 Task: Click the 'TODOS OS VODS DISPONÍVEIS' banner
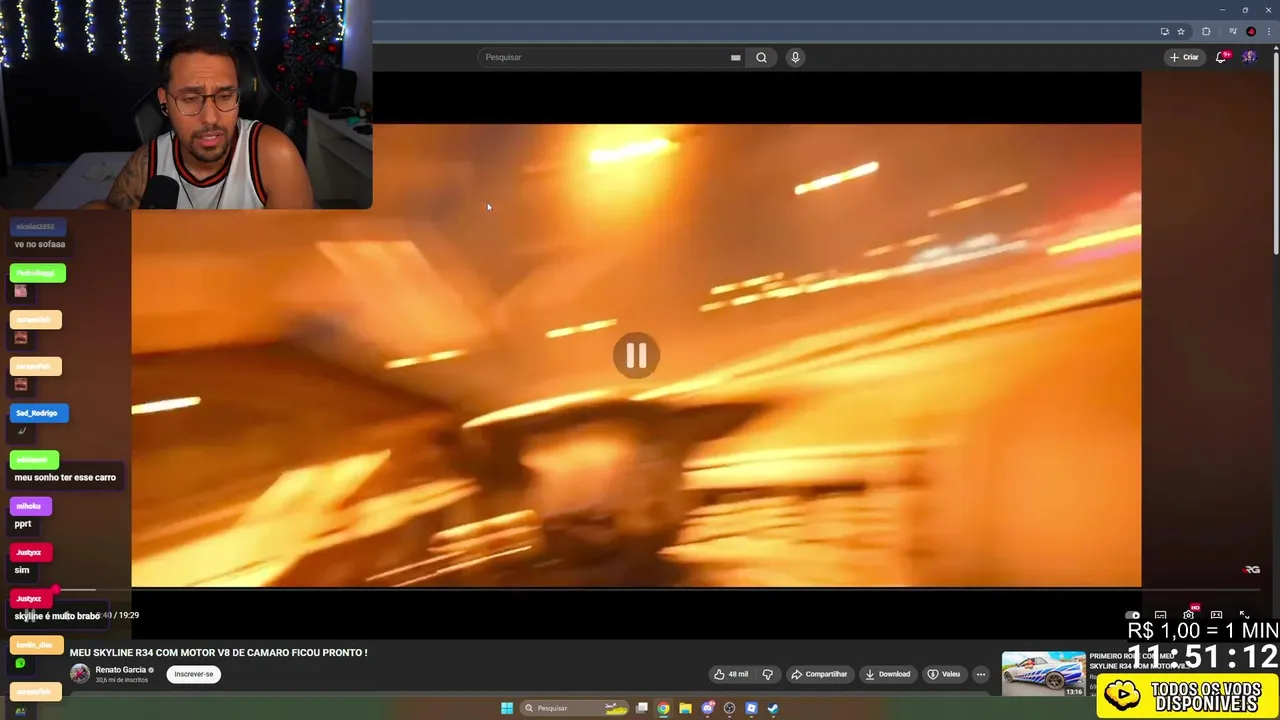point(1188,696)
